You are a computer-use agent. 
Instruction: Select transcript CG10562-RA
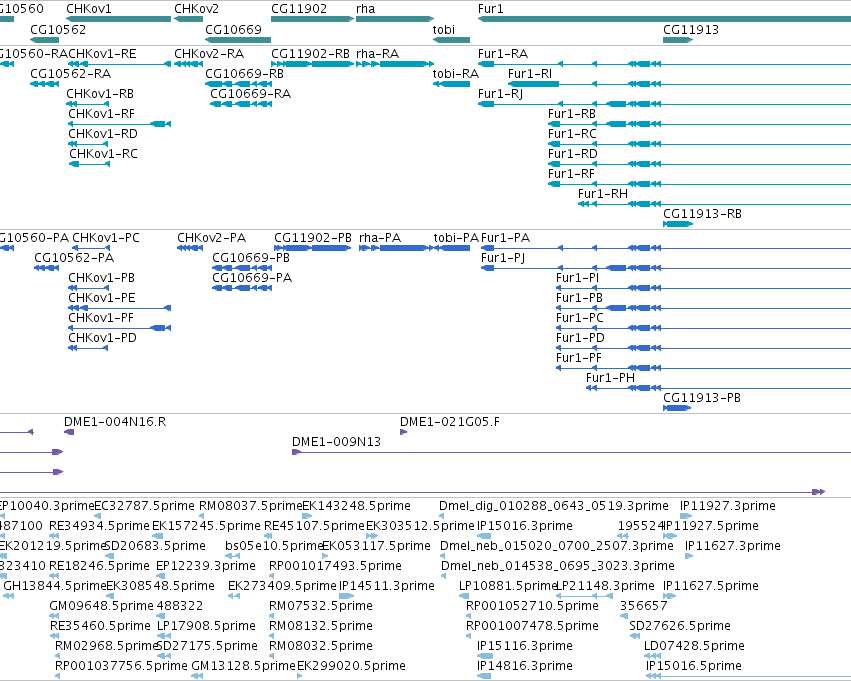click(71, 74)
